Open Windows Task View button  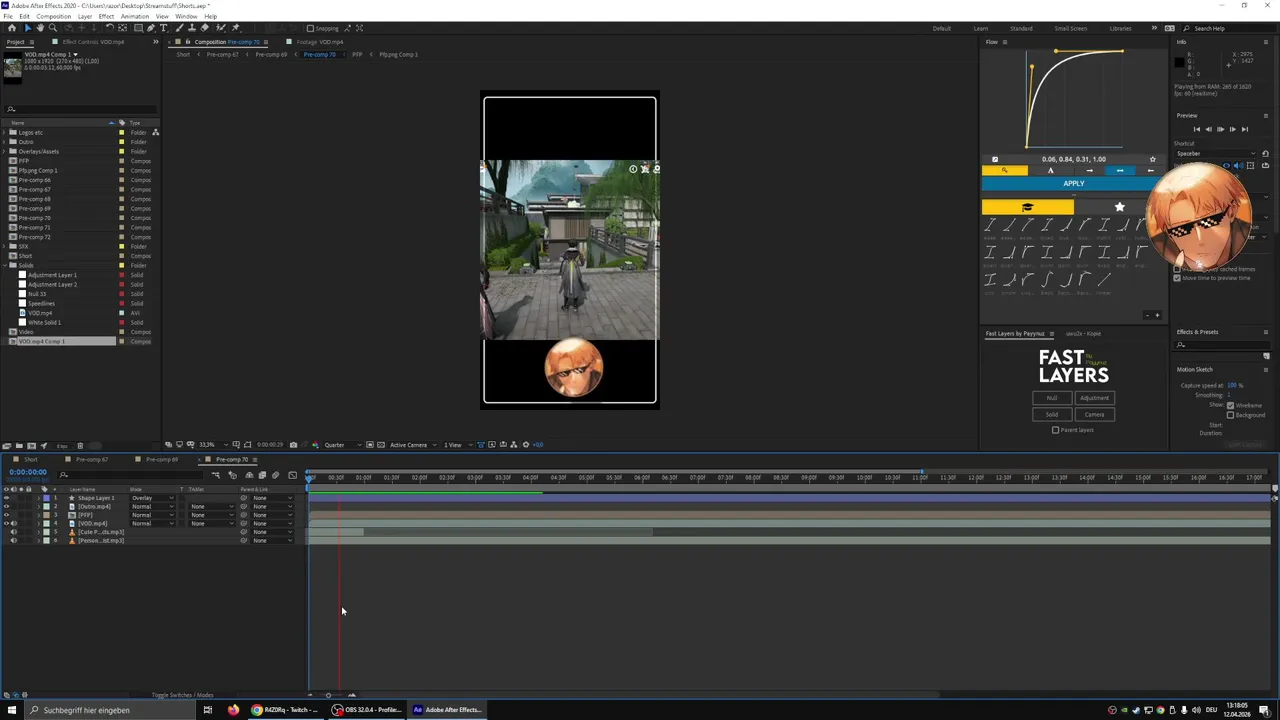point(207,710)
